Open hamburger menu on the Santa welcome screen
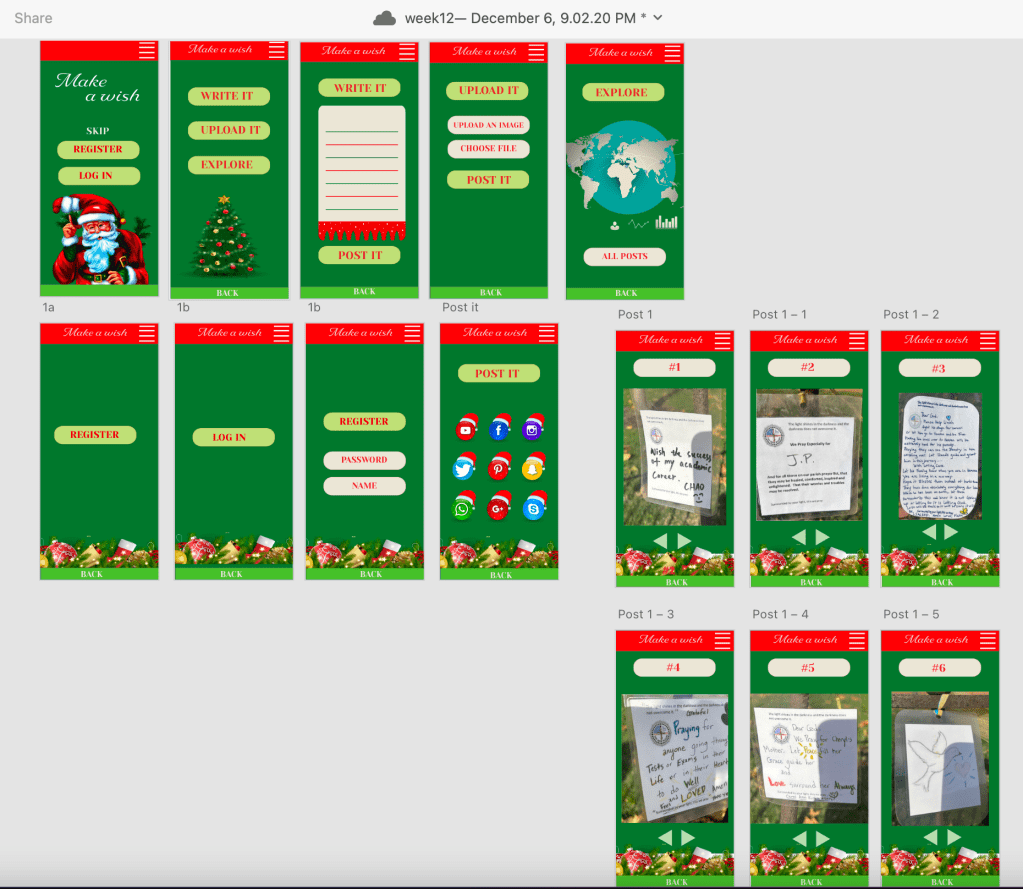 tap(147, 51)
